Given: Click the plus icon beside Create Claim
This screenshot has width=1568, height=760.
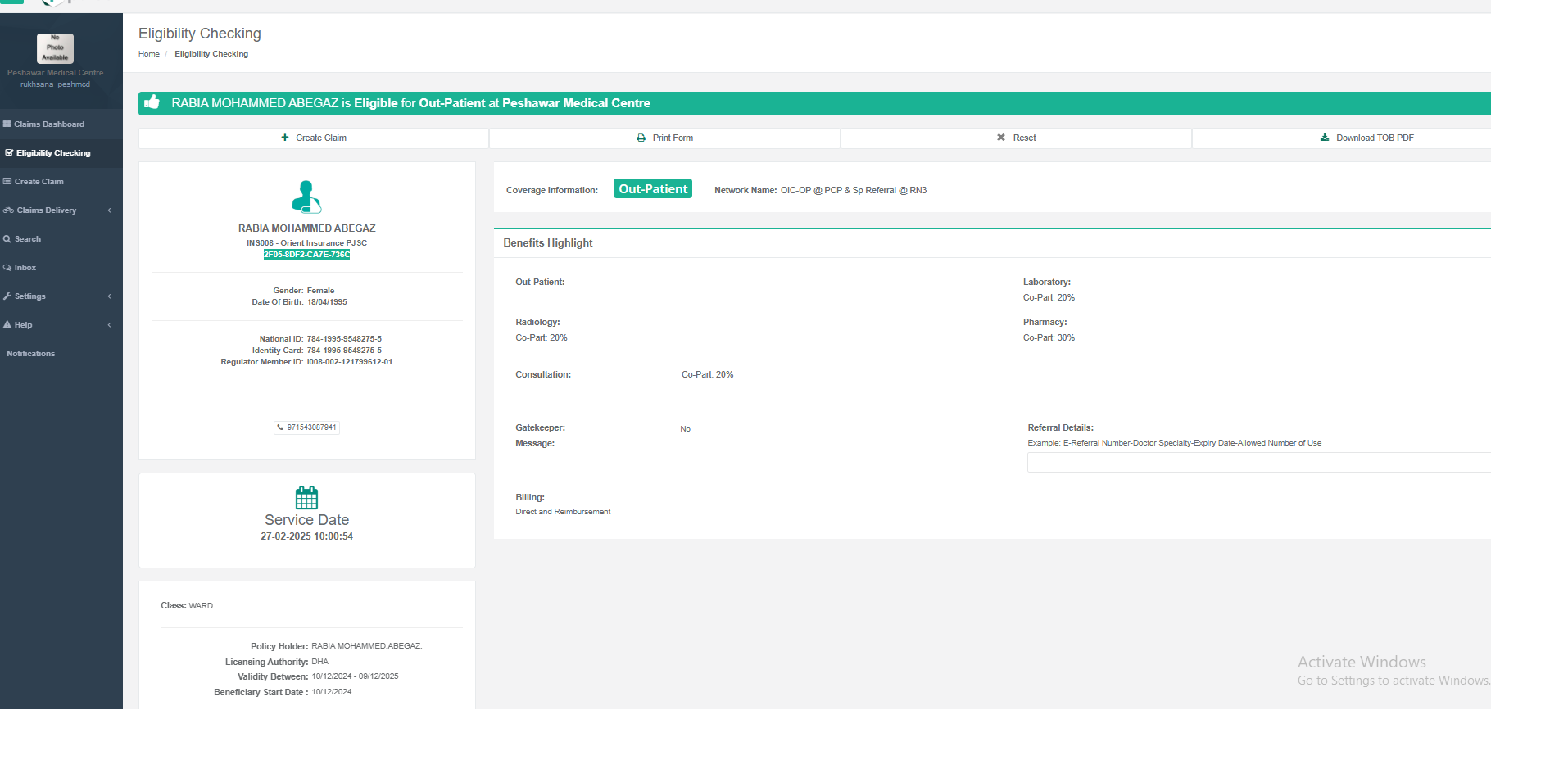Looking at the screenshot, I should pos(285,138).
